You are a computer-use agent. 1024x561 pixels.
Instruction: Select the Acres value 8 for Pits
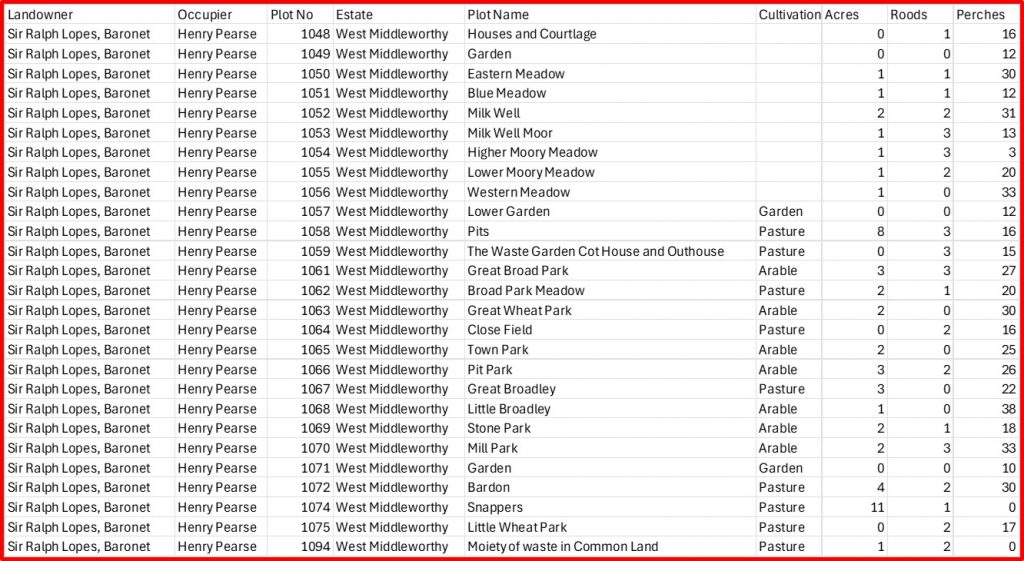(x=854, y=231)
